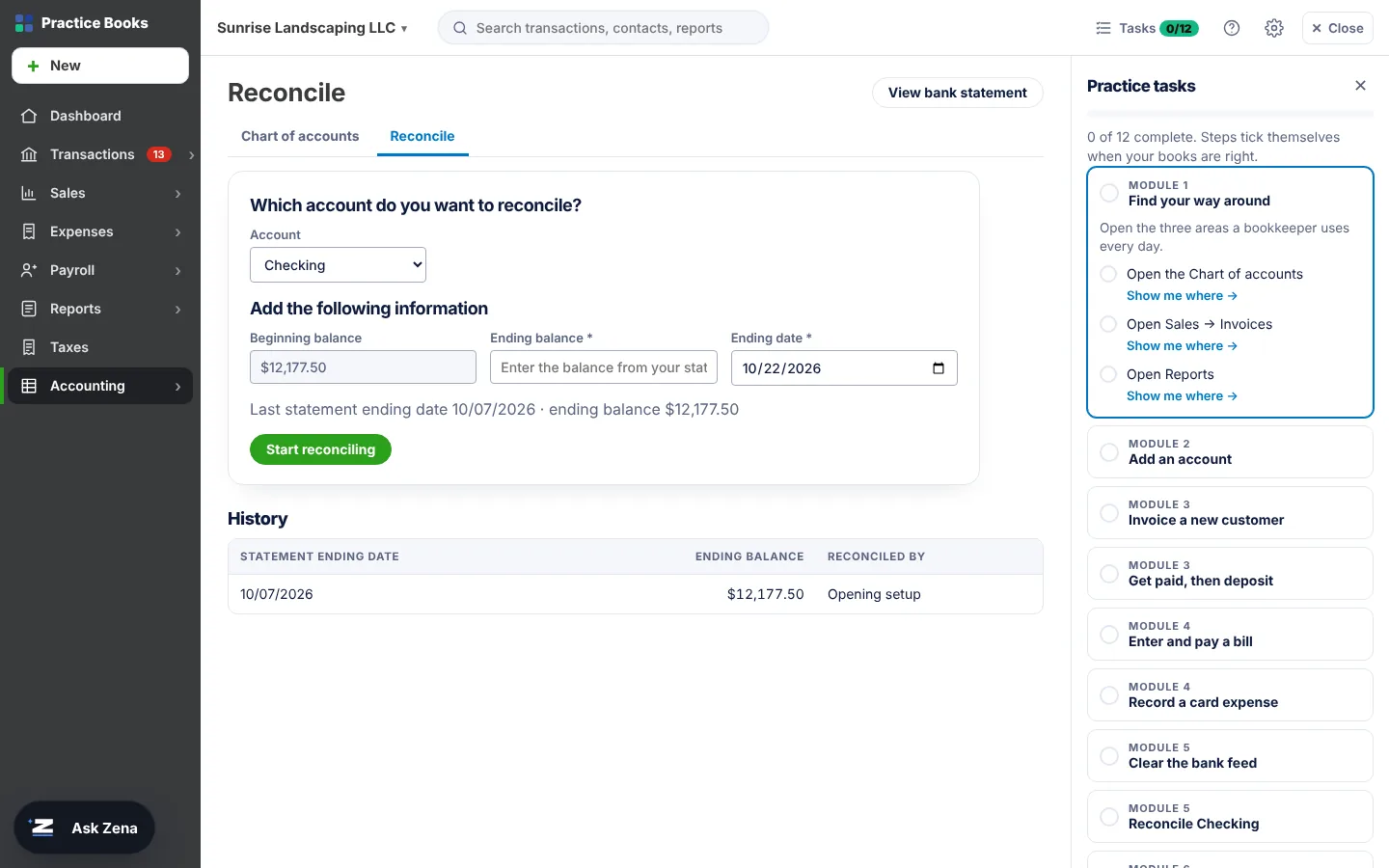The width and height of the screenshot is (1389, 868).
Task: Open the Reconcile Checking module card
Action: tap(1230, 816)
